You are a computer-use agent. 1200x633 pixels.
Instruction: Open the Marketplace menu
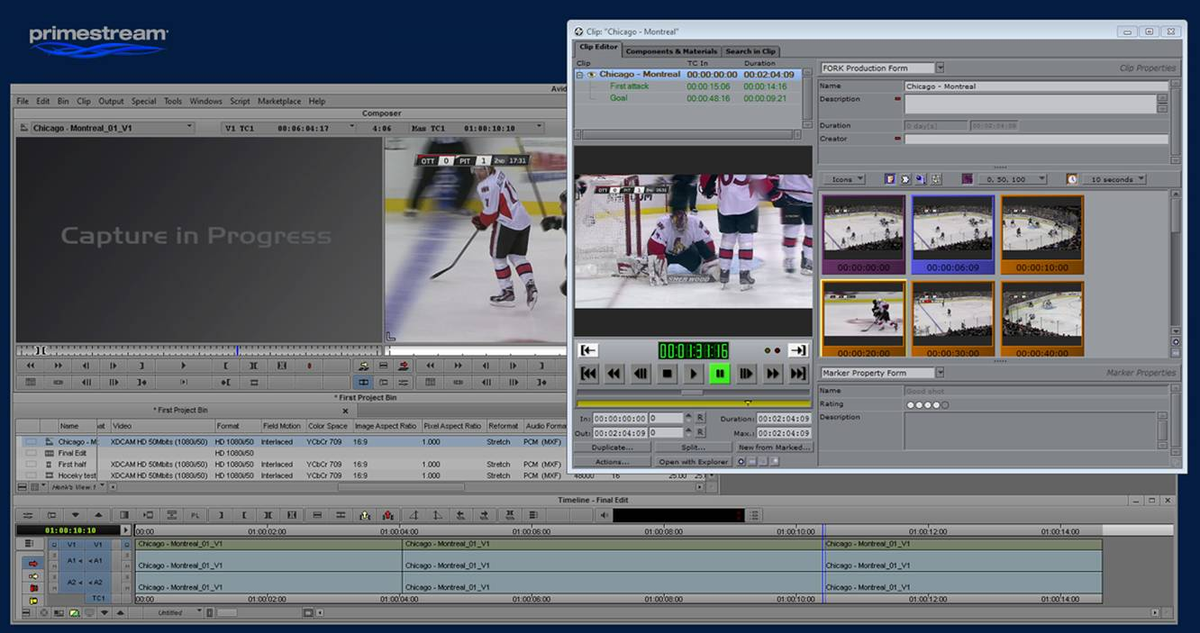point(279,101)
